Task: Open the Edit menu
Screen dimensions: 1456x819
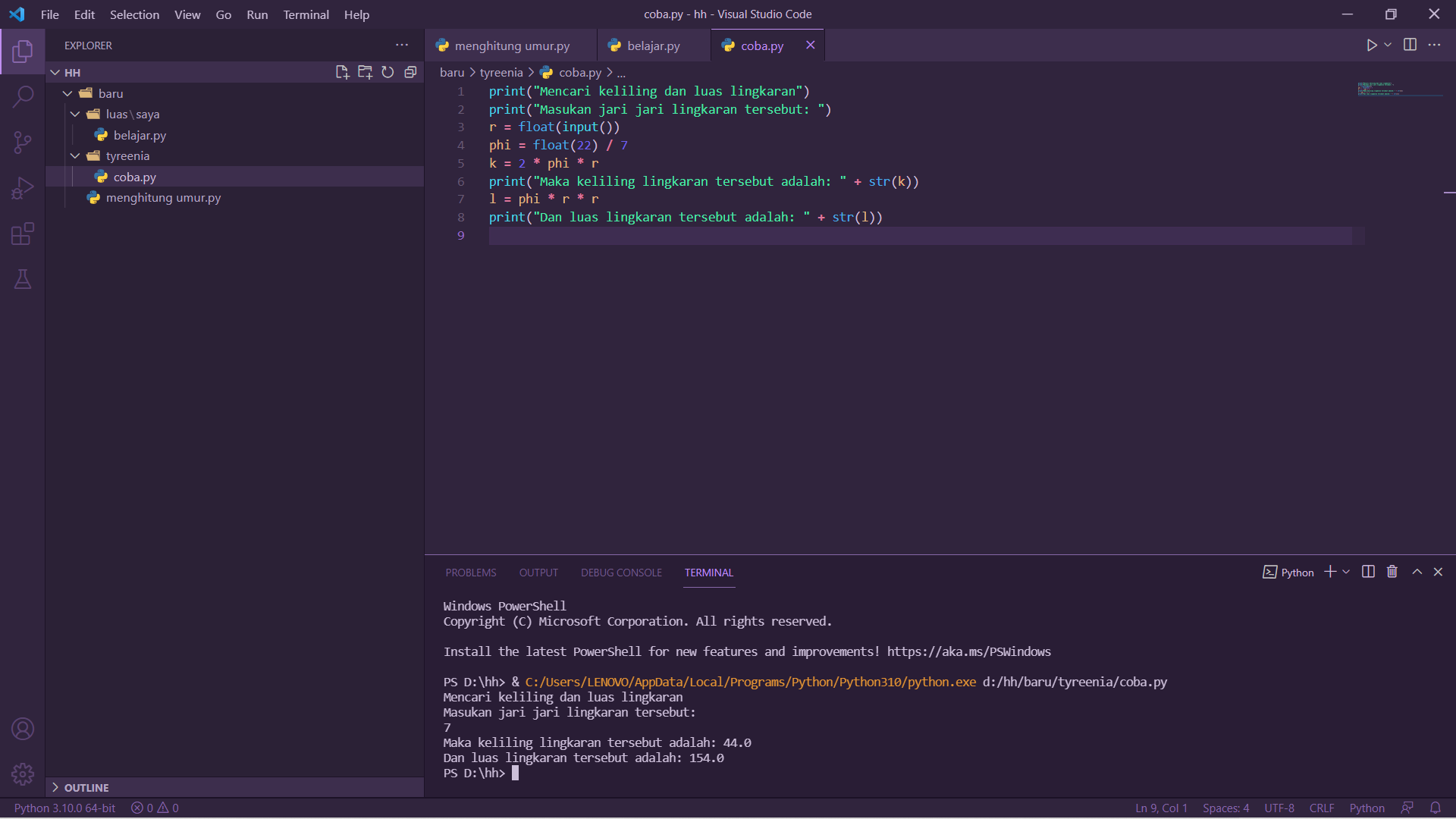Action: pos(84,14)
